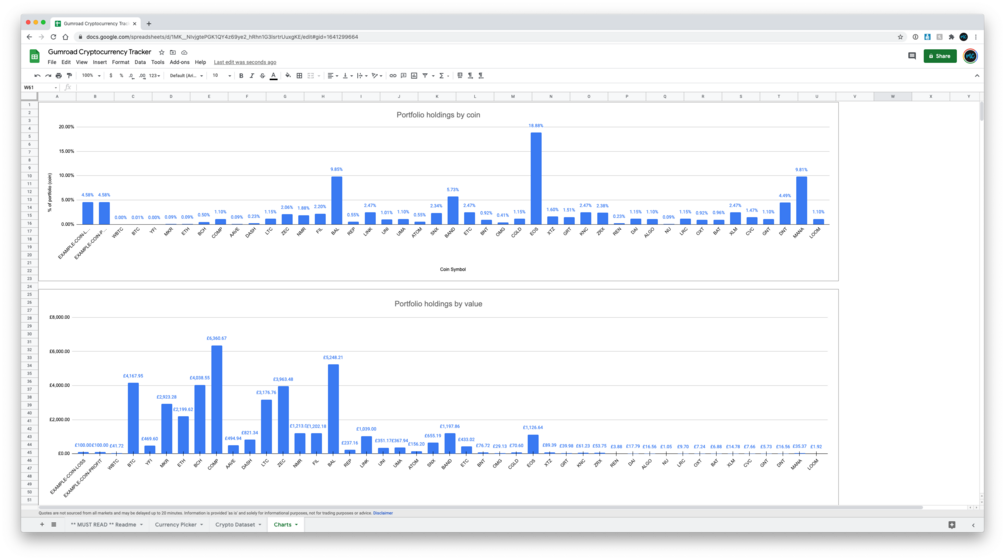Open horizontal align dropdown
This screenshot has width=1005, height=560.
[x=332, y=76]
